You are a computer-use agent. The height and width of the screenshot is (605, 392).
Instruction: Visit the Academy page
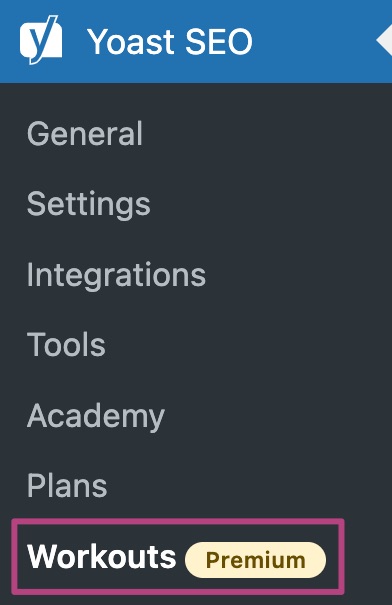coord(196,415)
